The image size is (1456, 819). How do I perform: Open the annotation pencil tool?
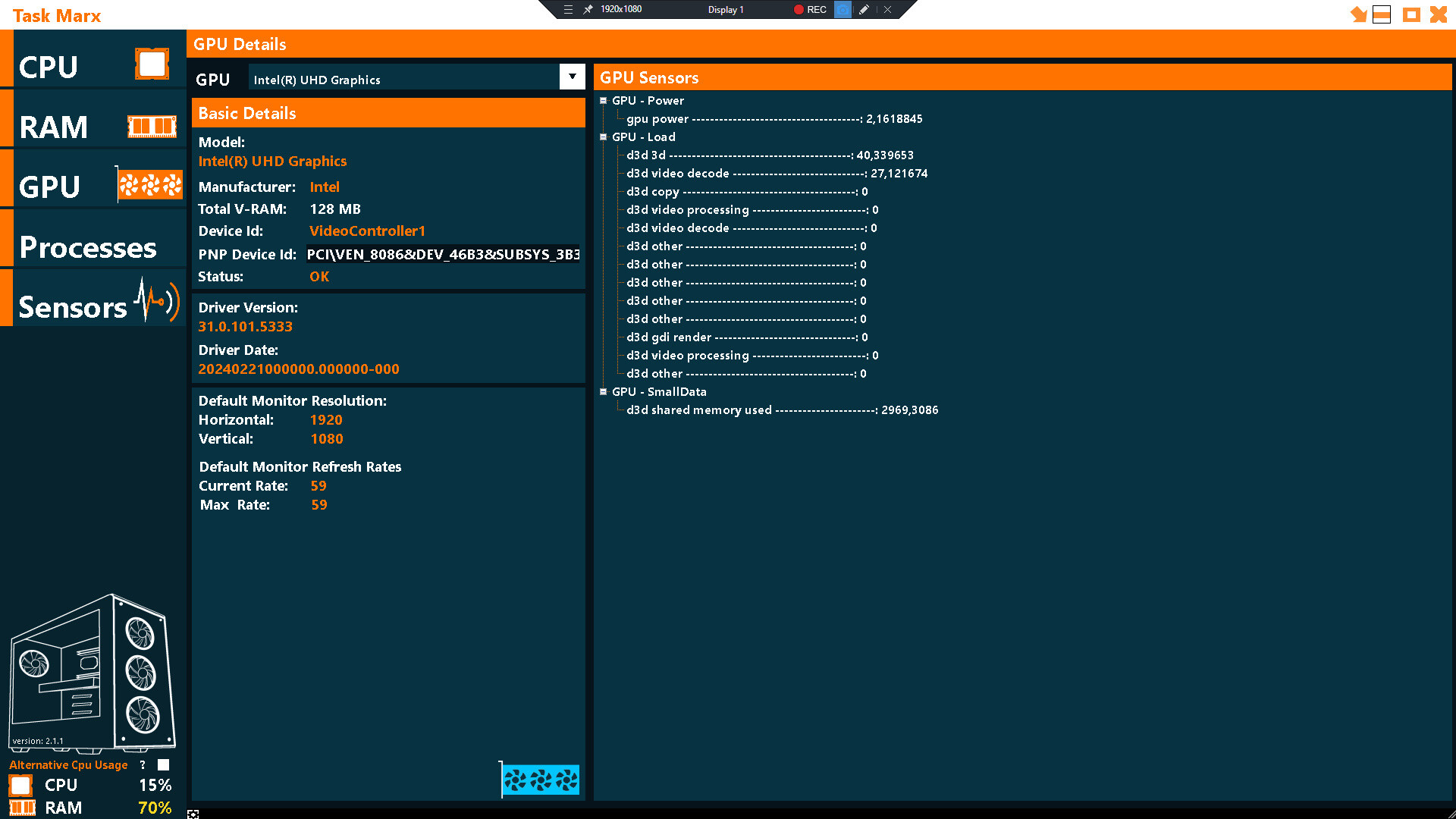pos(864,10)
